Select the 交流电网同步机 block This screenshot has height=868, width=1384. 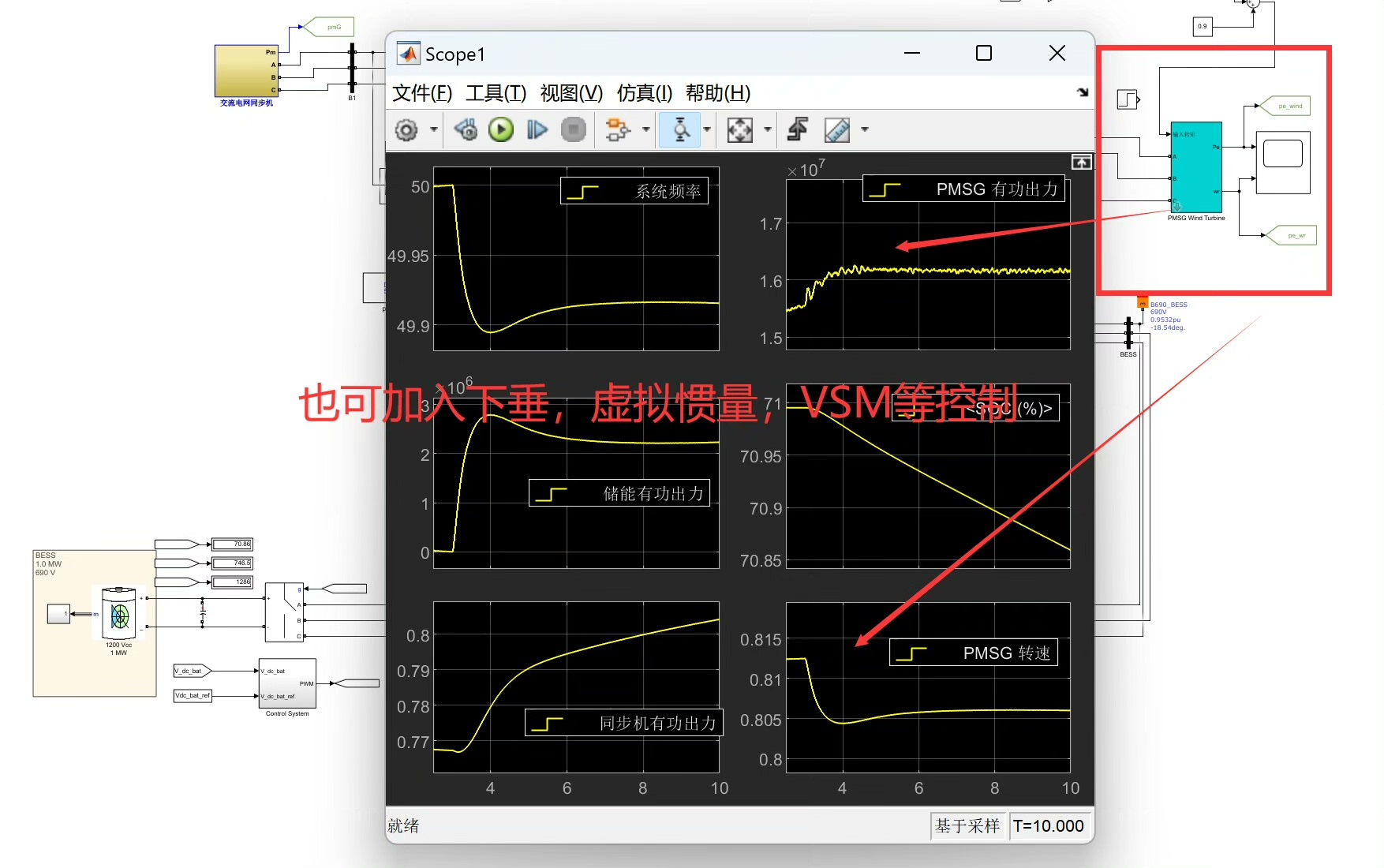tap(246, 71)
